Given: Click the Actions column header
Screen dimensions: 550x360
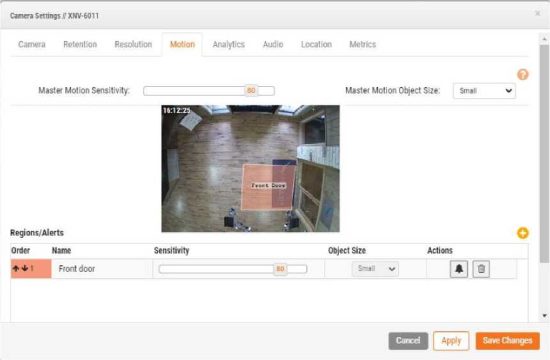Looking at the screenshot, I should tap(440, 251).
